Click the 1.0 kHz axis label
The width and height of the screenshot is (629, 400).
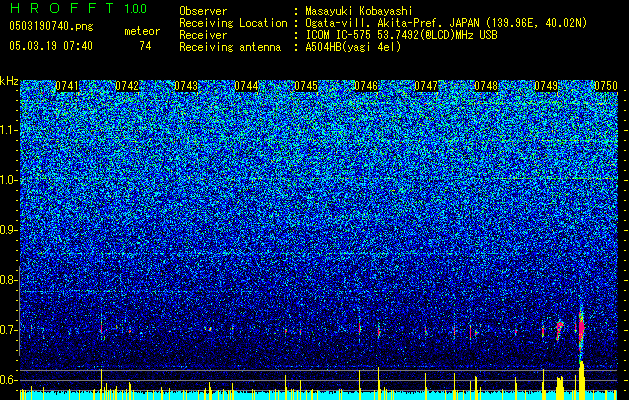click(x=9, y=180)
